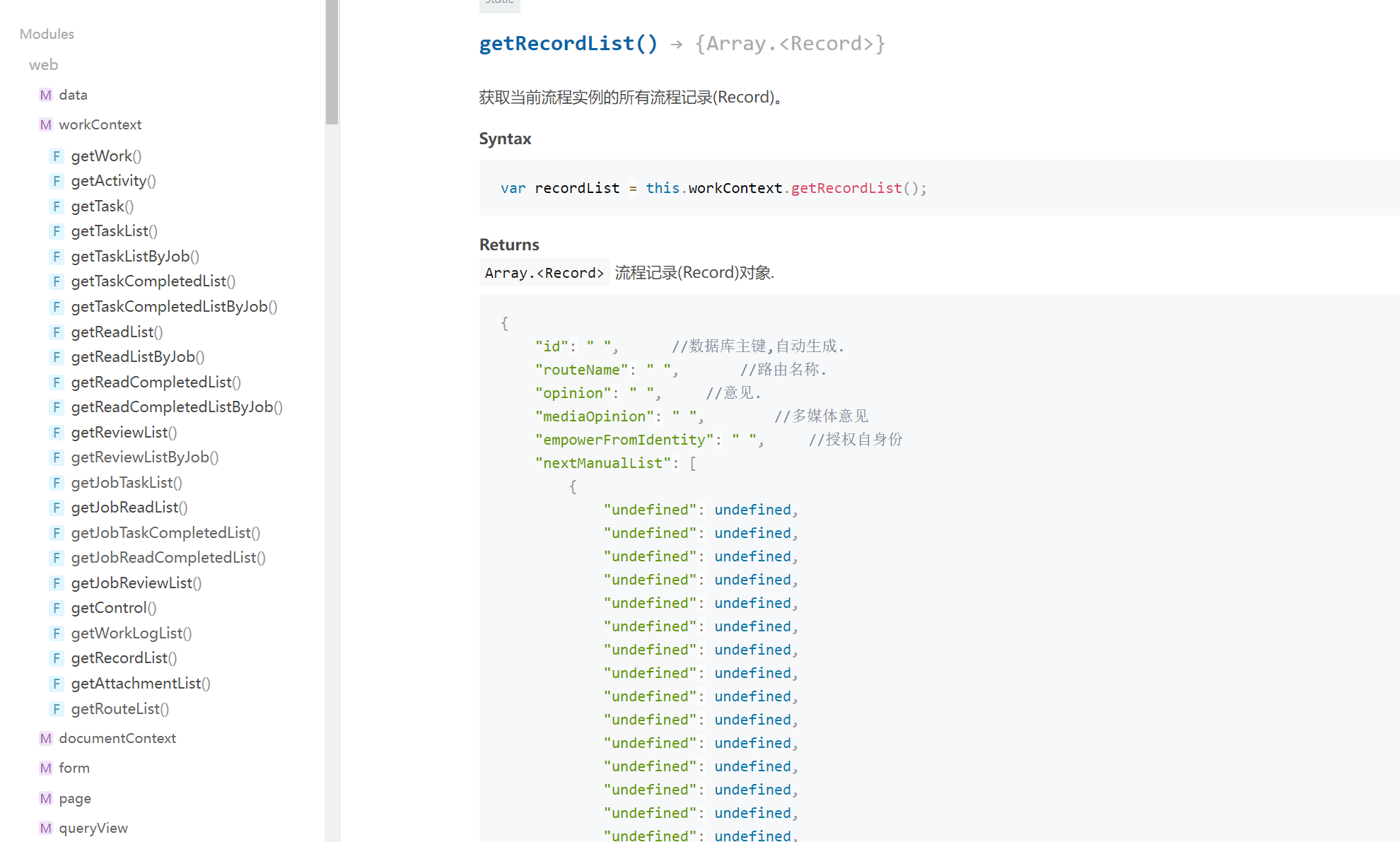1400x842 pixels.
Task: Click the sidebar vertical scrollbar thumb
Action: pos(332,62)
